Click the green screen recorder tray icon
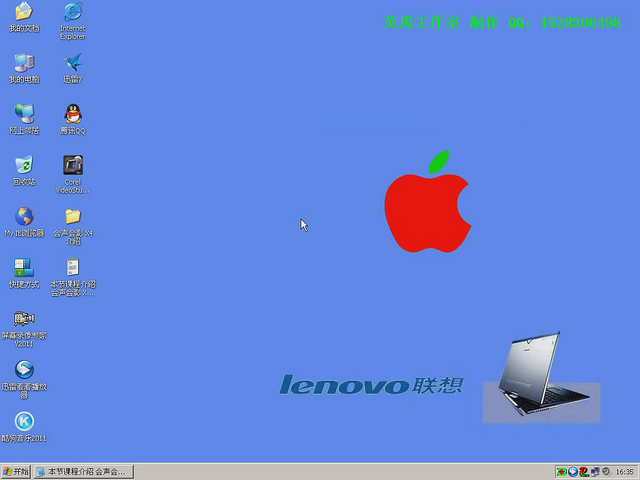The image size is (640, 480). click(x=562, y=472)
